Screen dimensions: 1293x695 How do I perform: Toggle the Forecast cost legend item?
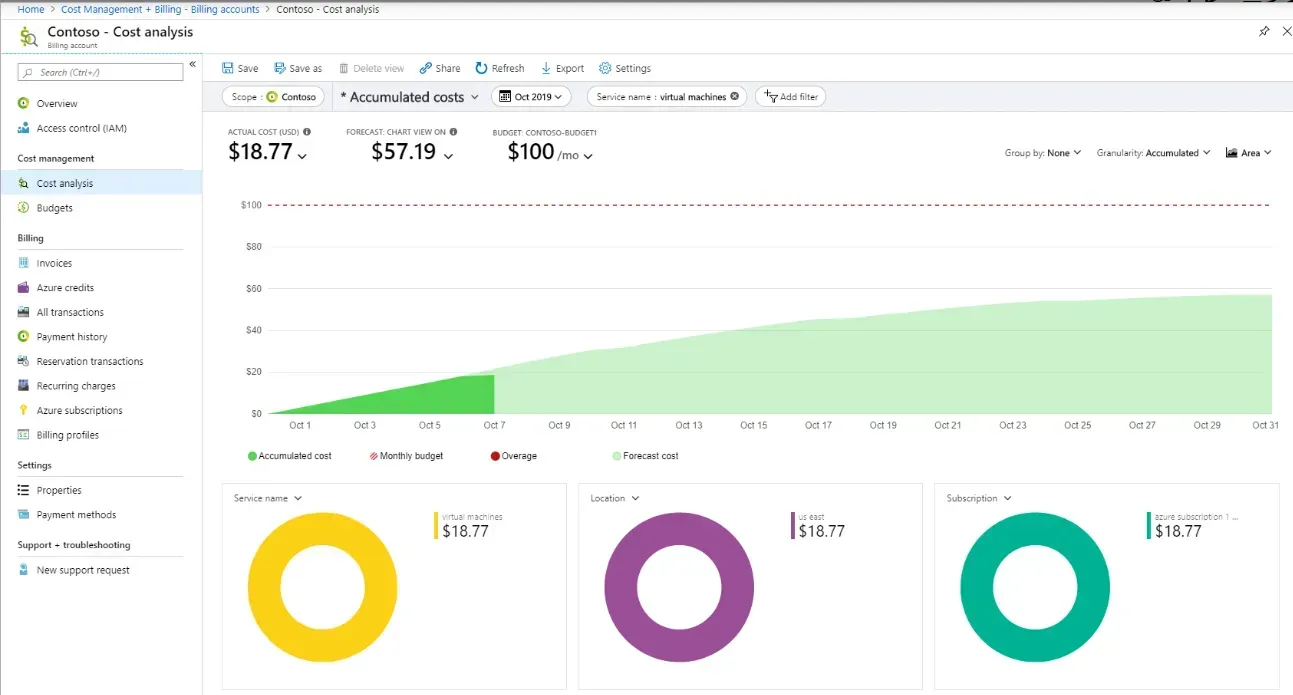(x=644, y=455)
